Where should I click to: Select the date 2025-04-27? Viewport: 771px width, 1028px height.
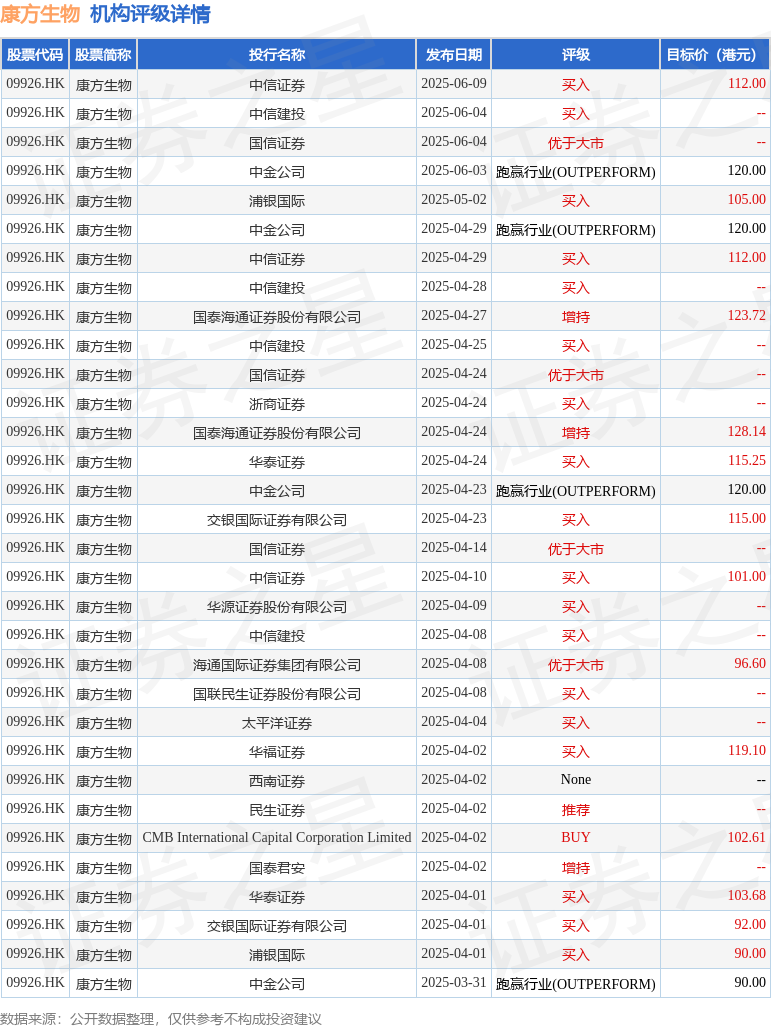click(454, 316)
